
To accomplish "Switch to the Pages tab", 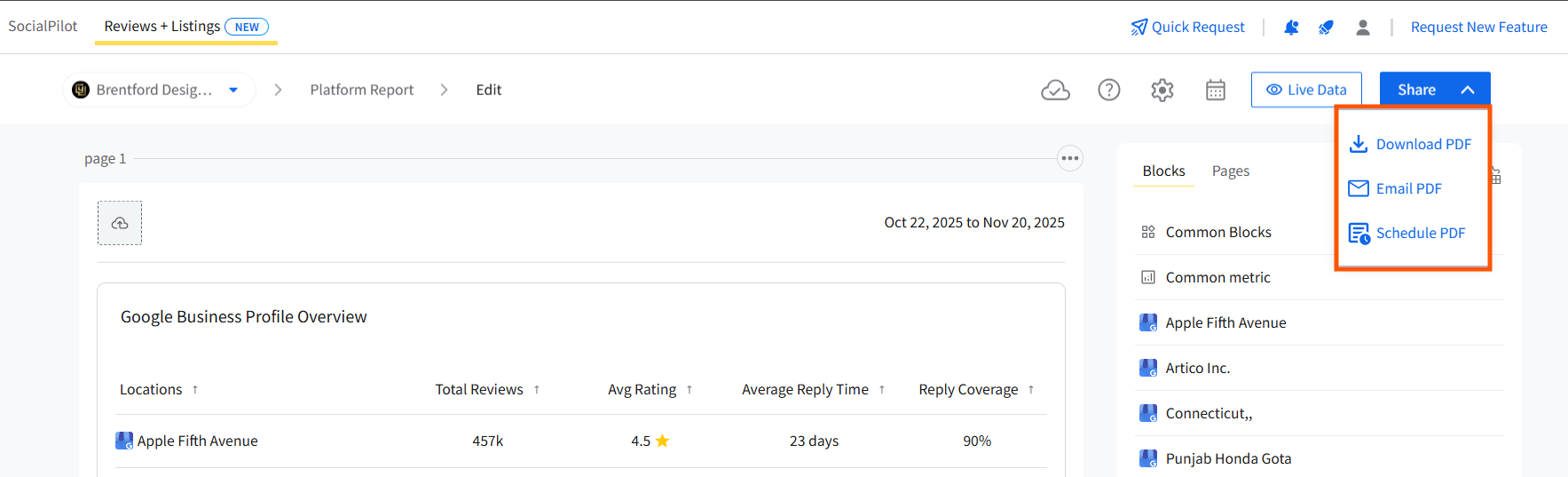I will 1231,171.
